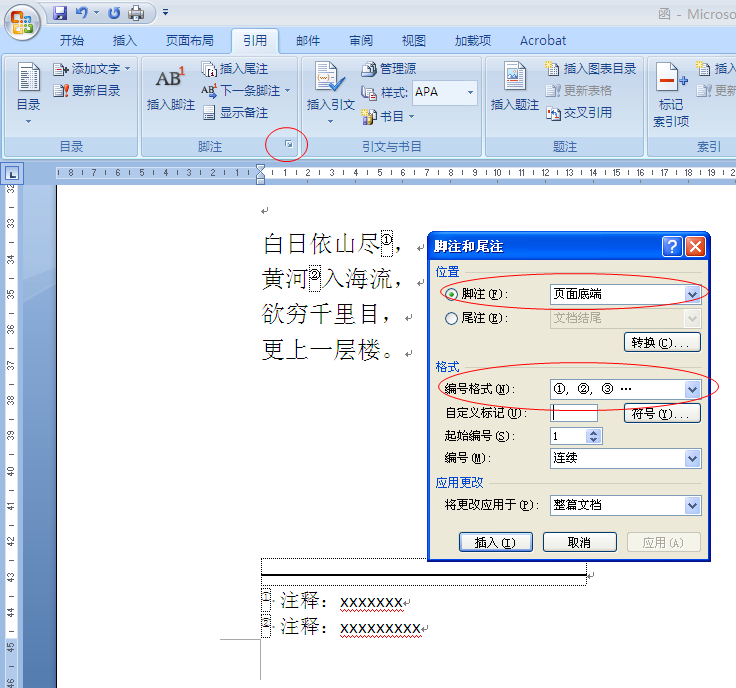The height and width of the screenshot is (688, 736).
Task: Open the 目录 table of contents button
Action: point(29,92)
